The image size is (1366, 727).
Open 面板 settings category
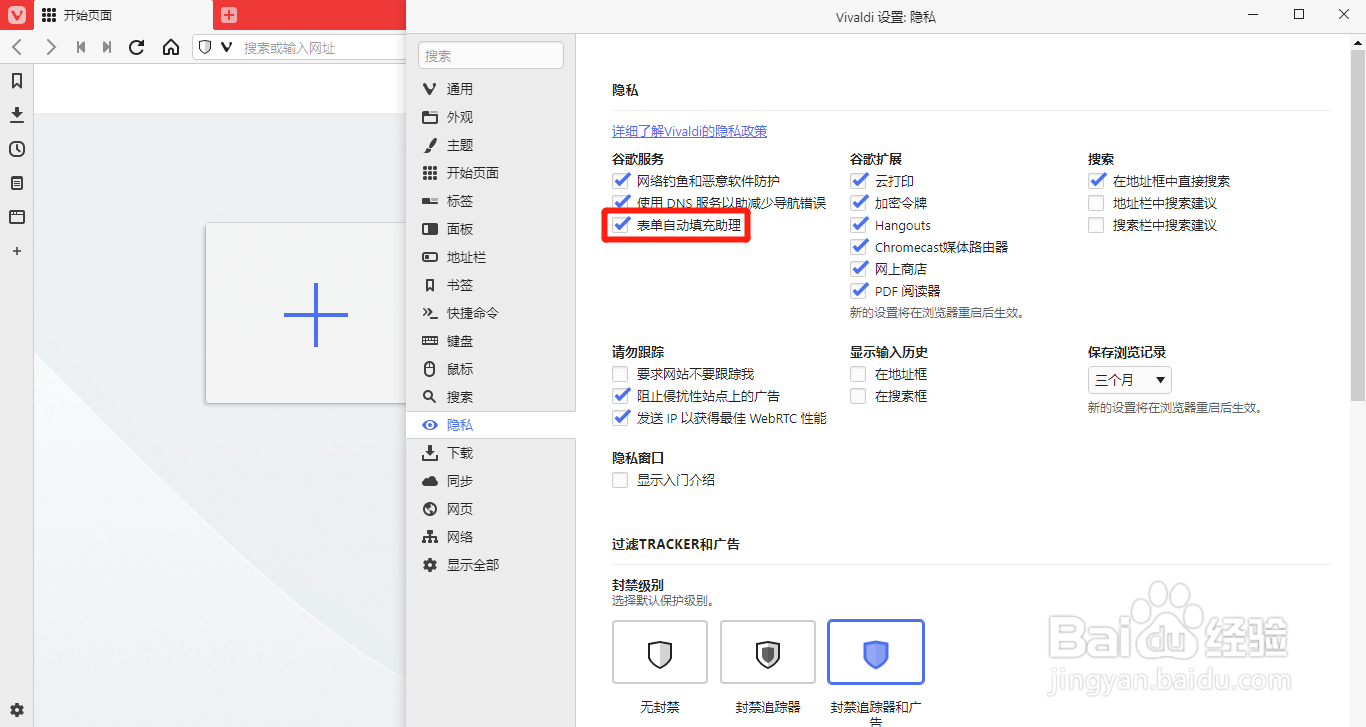pos(490,229)
